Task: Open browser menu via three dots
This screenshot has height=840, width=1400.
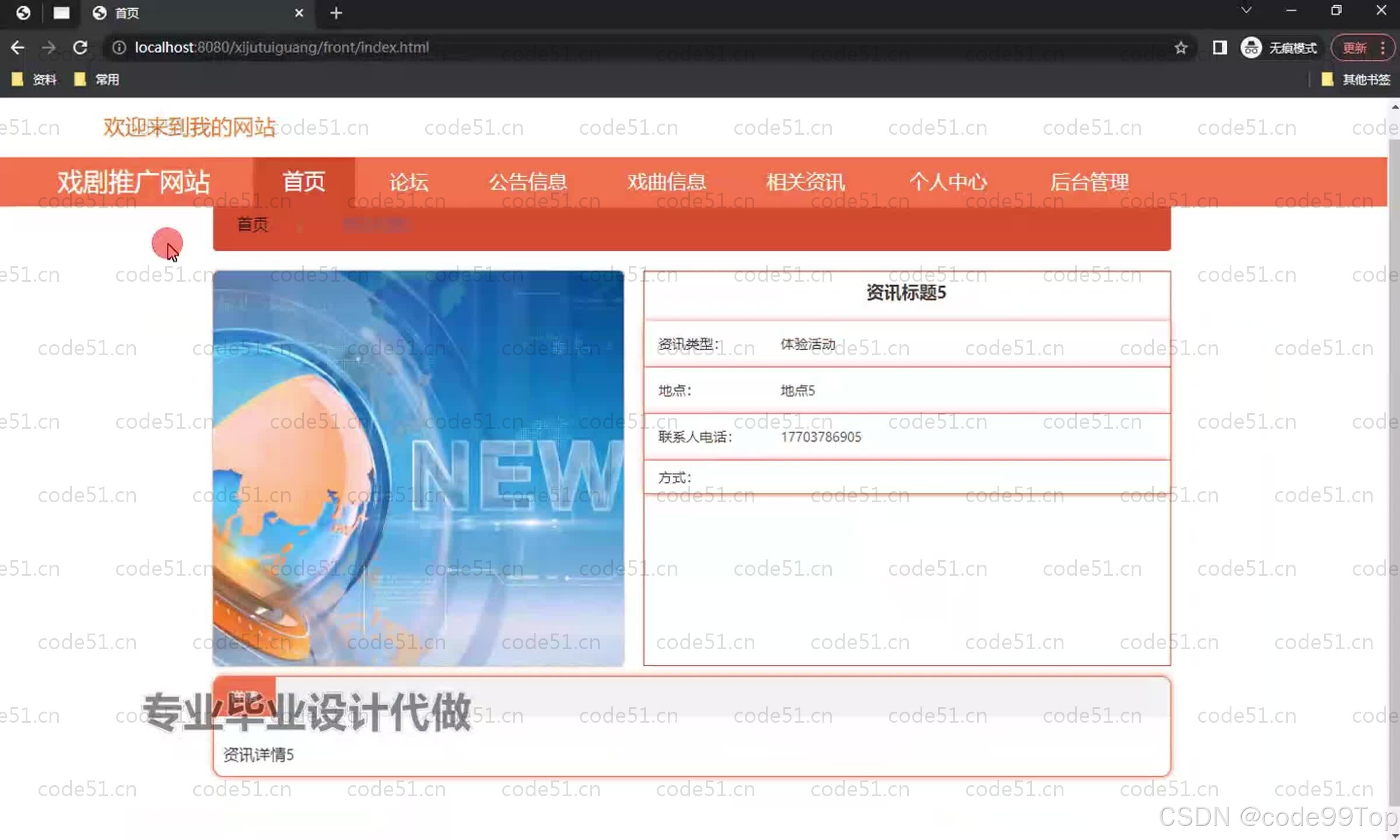Action: (x=1382, y=47)
